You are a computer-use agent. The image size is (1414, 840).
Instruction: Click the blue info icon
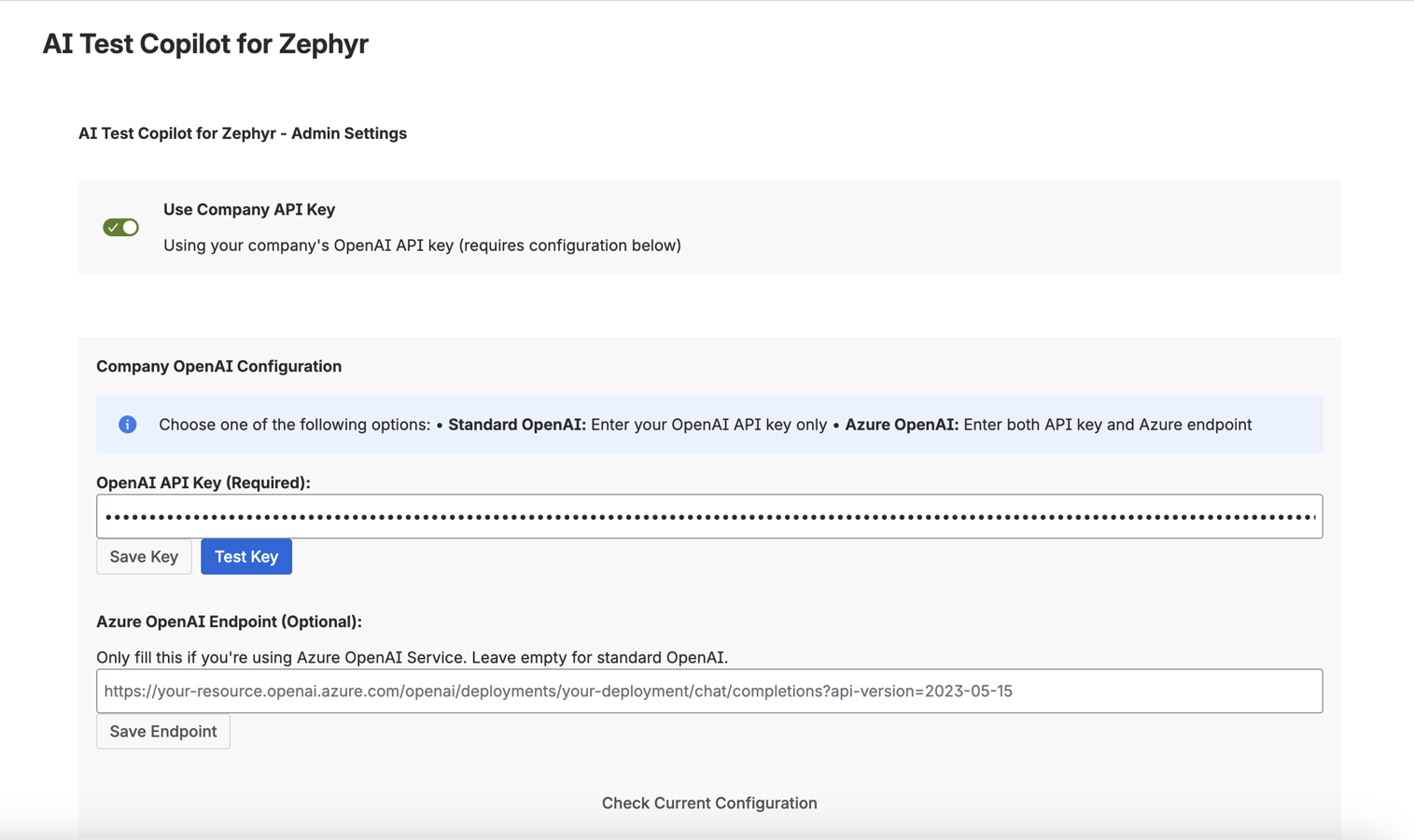(x=128, y=425)
